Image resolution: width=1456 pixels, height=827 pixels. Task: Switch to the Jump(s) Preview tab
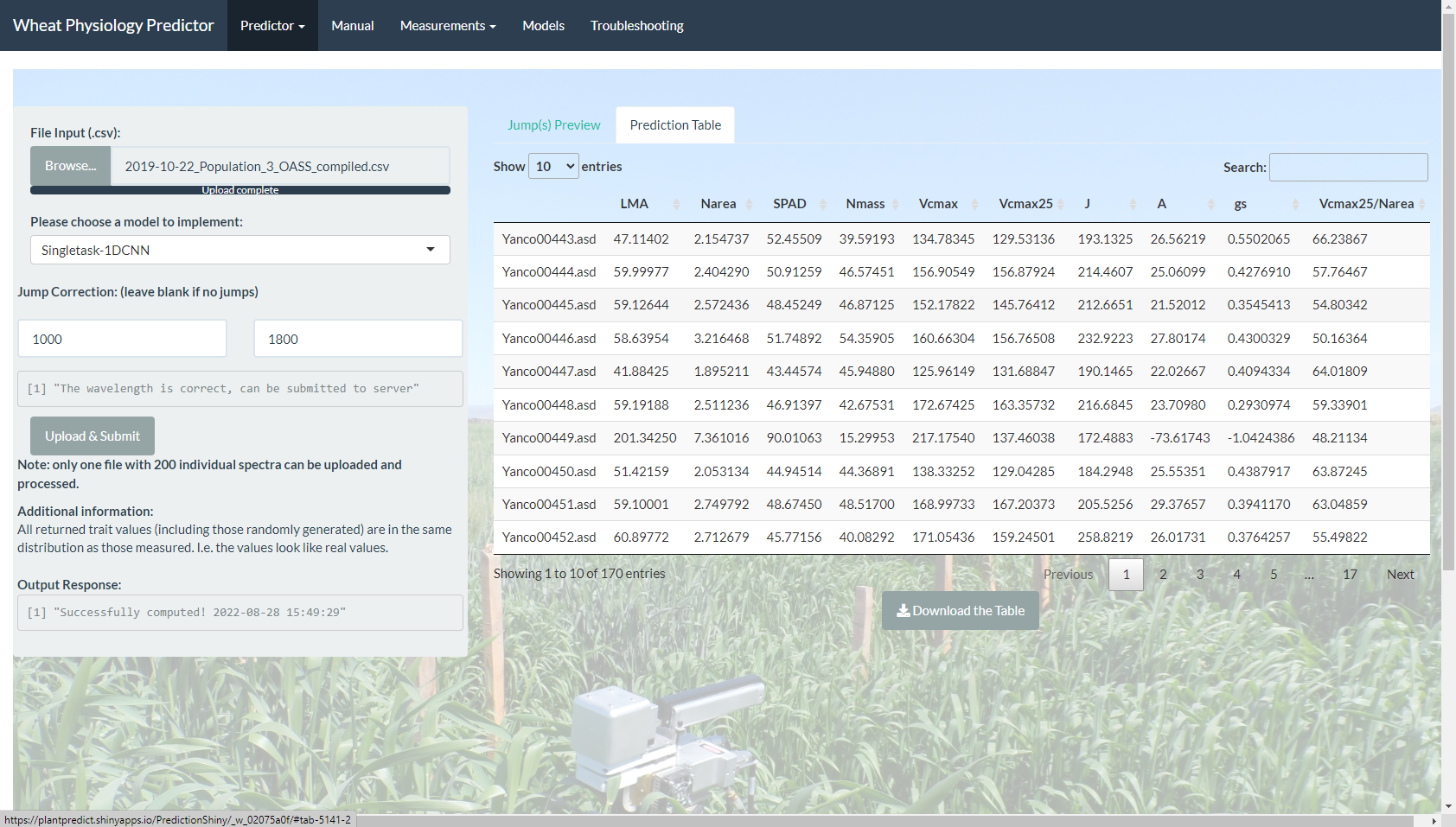[x=553, y=125]
